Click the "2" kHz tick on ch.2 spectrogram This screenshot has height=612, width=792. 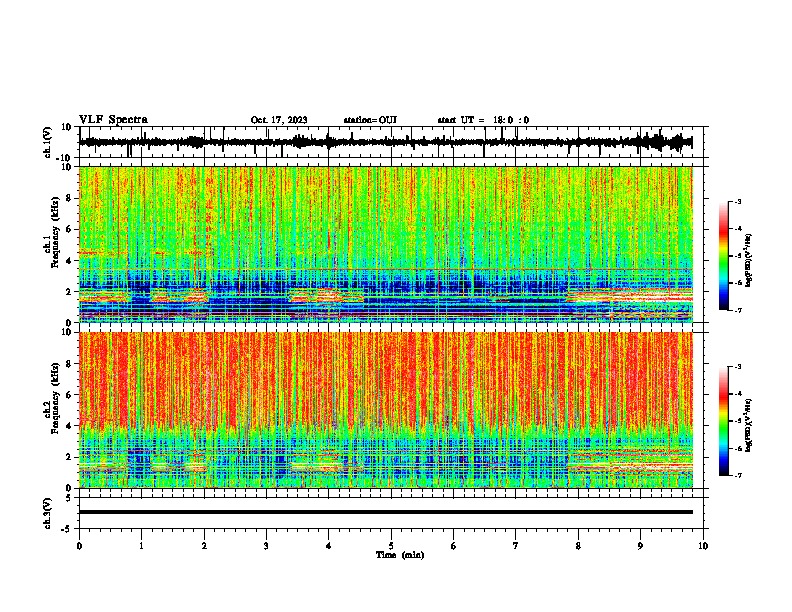tap(70, 456)
